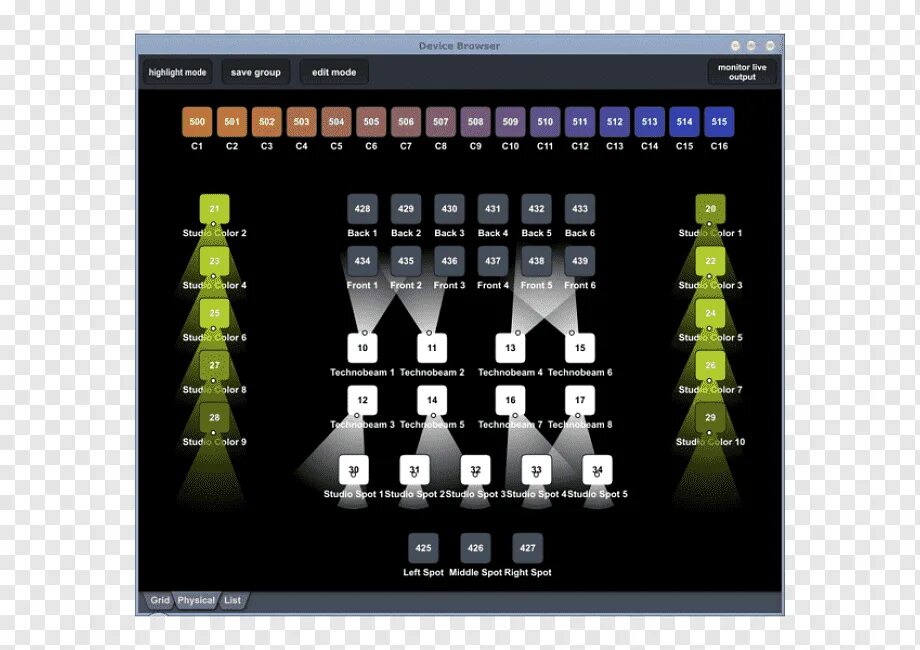Viewport: 920px width, 650px height.
Task: Select fixture 25 Studio Color 6
Action: pyautogui.click(x=214, y=313)
